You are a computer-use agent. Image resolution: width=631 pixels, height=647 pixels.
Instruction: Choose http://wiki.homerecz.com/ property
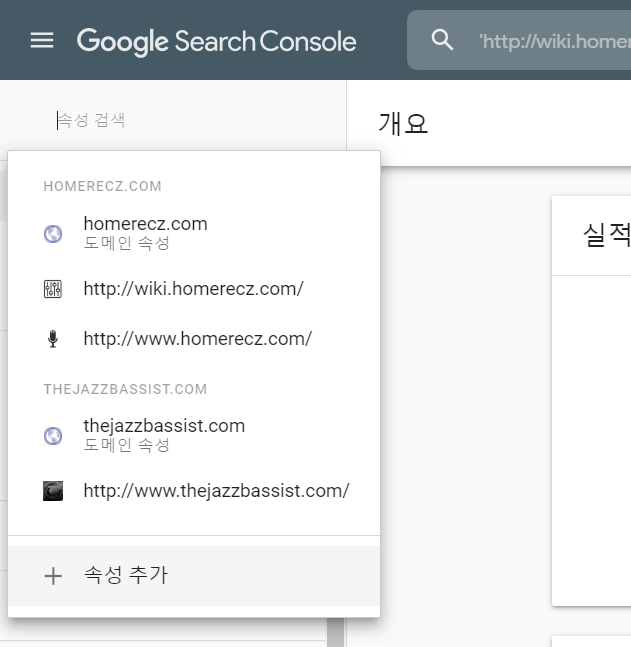[x=193, y=289]
